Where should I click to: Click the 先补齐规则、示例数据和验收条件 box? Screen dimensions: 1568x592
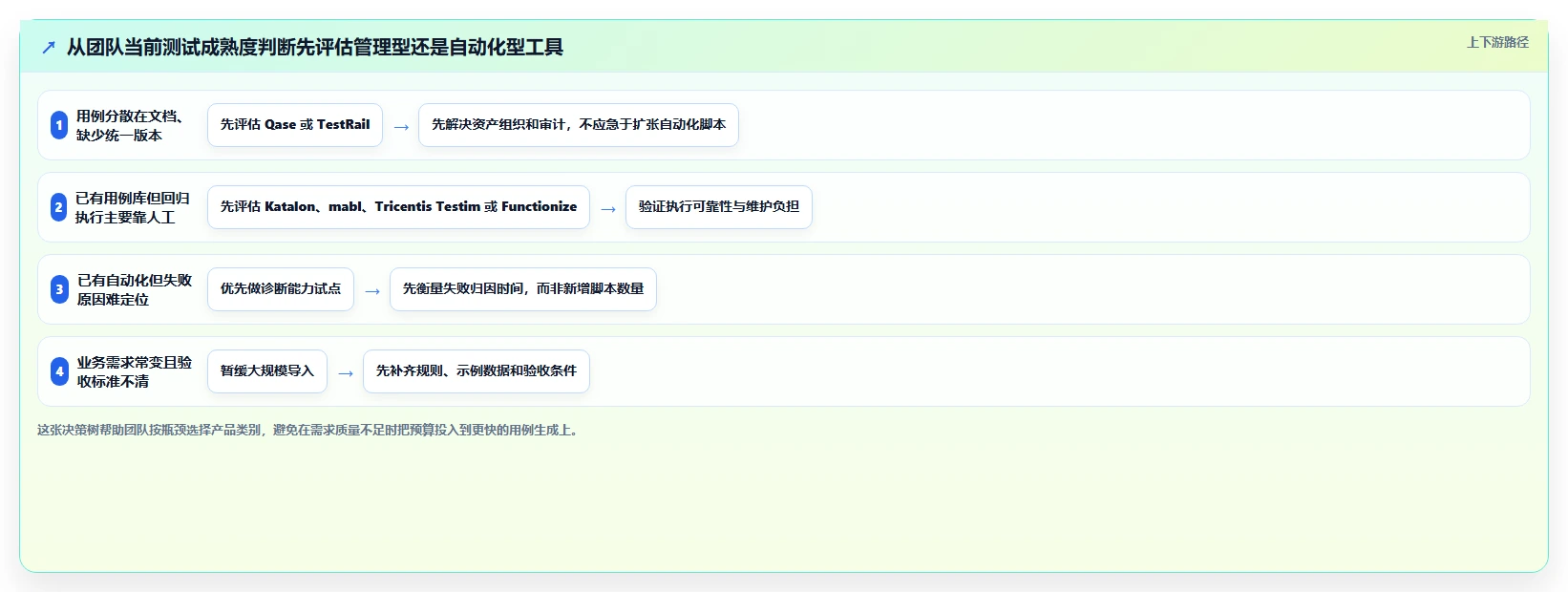pos(477,371)
